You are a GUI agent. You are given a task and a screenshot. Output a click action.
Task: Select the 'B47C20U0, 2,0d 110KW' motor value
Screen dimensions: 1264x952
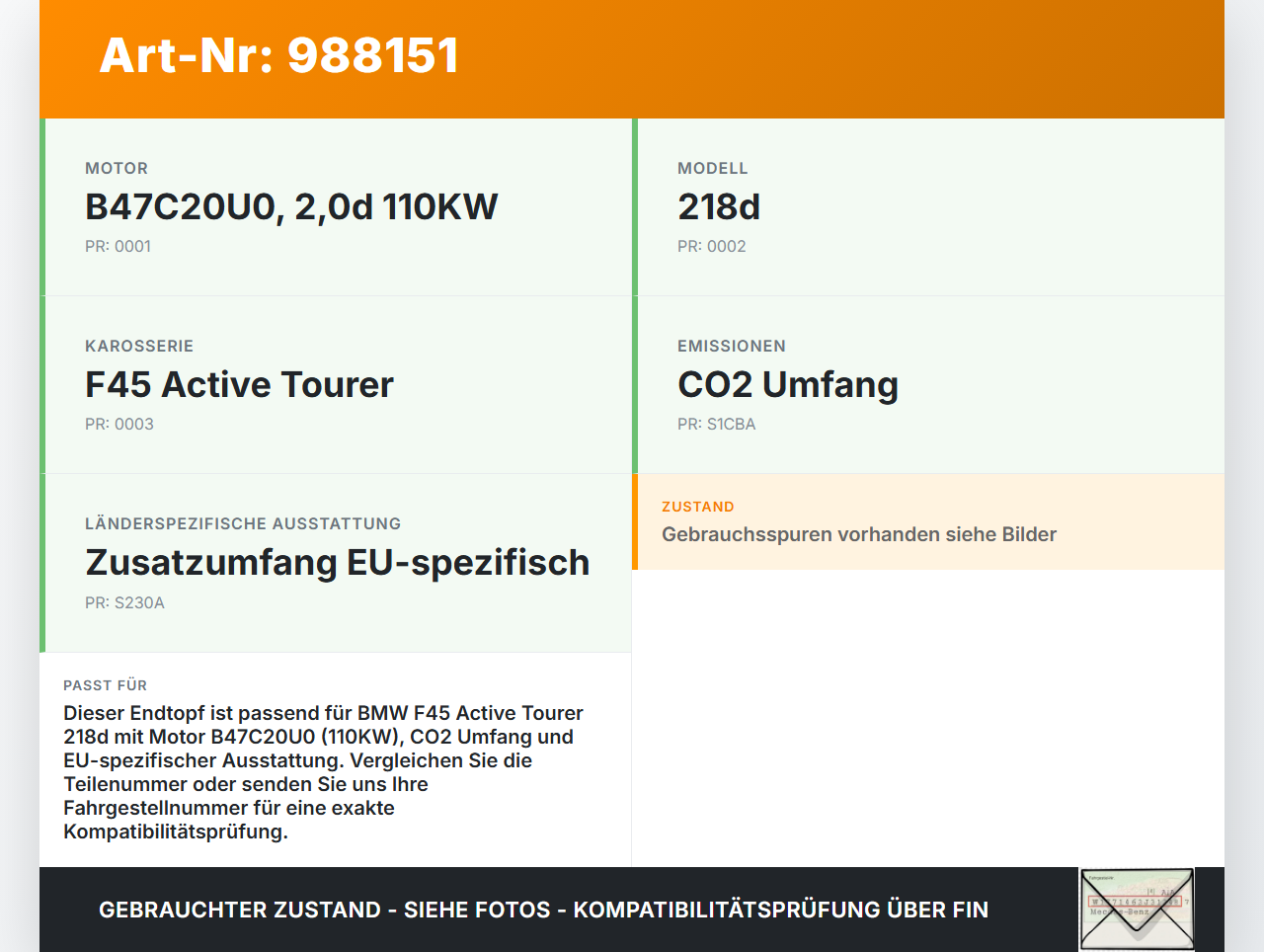291,207
